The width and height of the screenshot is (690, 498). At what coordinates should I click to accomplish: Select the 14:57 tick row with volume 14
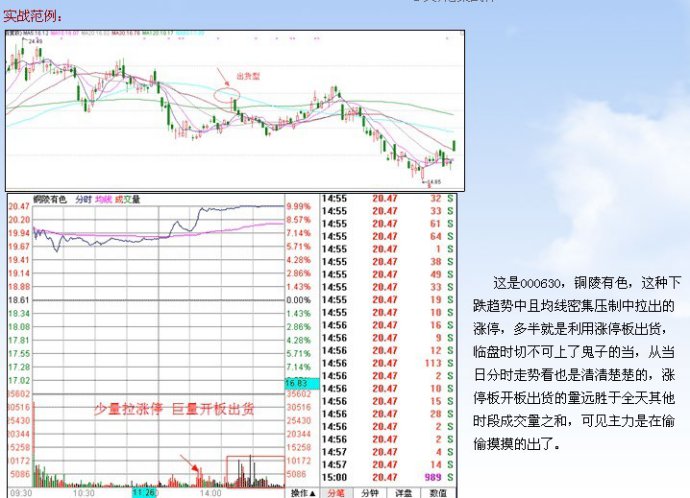click(x=387, y=465)
